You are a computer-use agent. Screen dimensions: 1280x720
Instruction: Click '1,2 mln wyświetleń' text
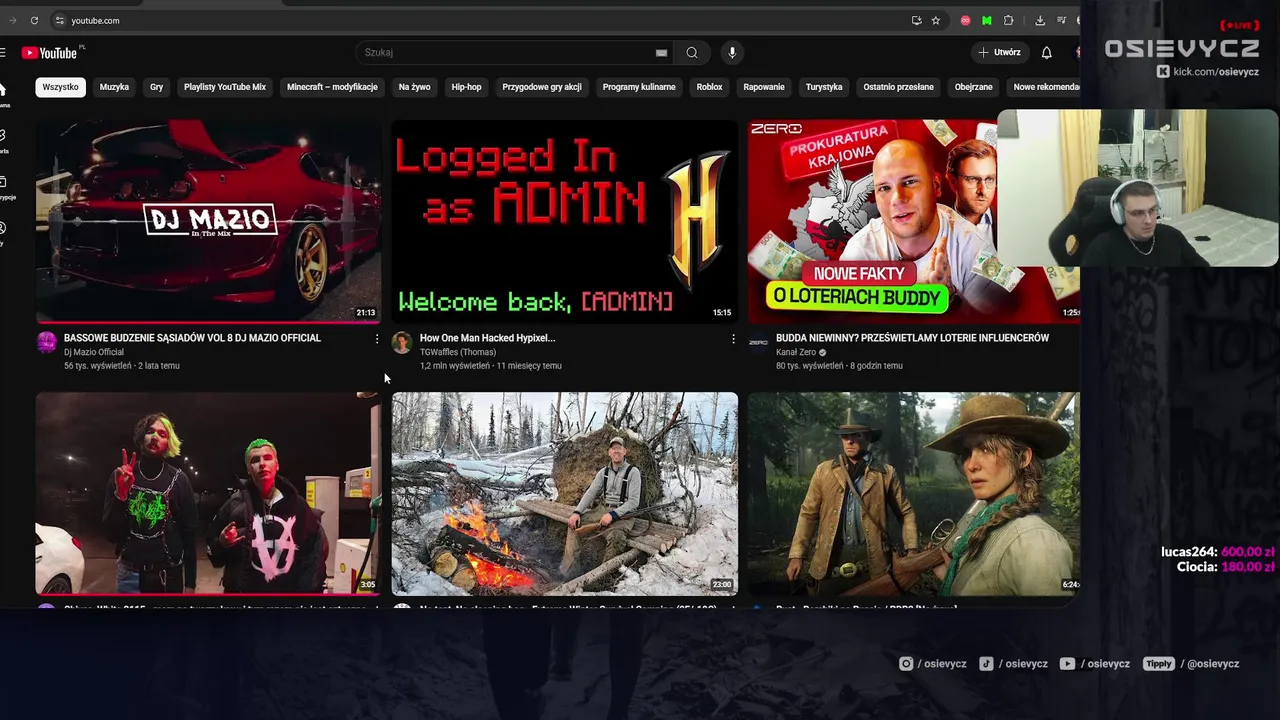(x=455, y=366)
